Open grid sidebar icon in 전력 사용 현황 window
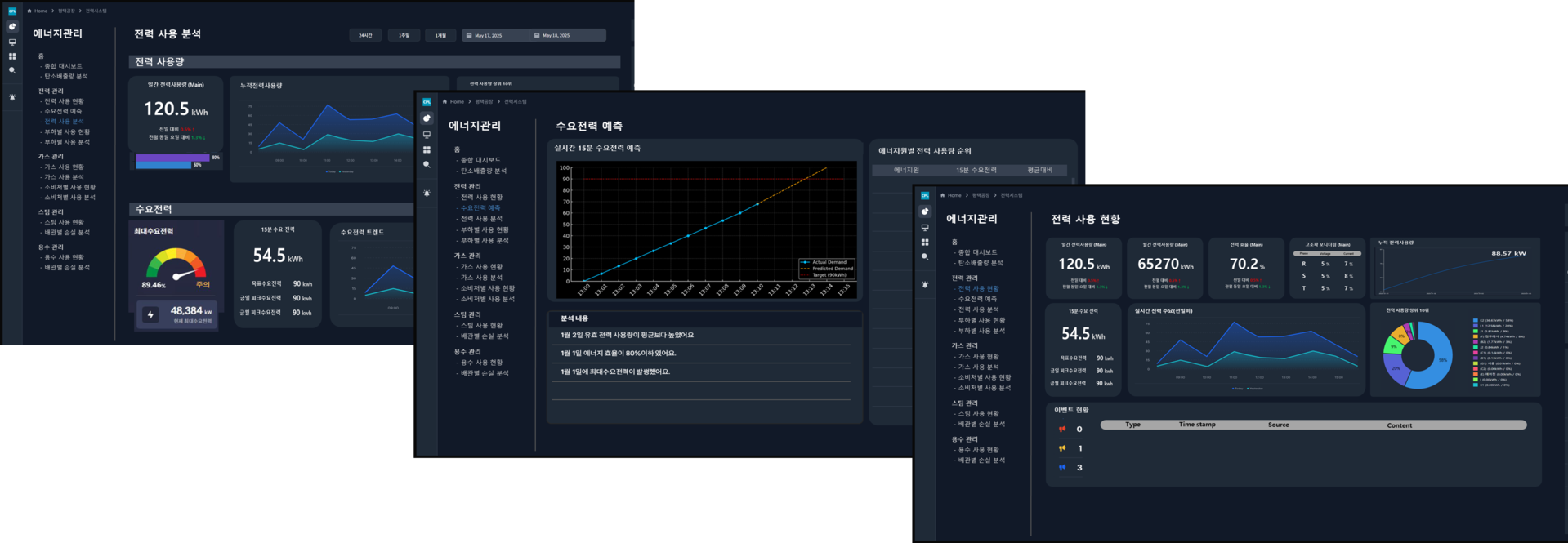1568x543 pixels. coord(925,242)
